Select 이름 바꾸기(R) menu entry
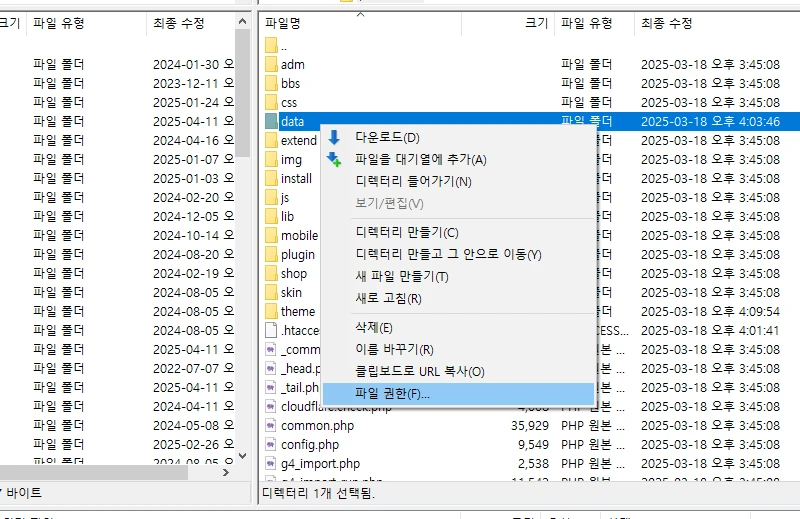This screenshot has width=800, height=519. point(459,349)
